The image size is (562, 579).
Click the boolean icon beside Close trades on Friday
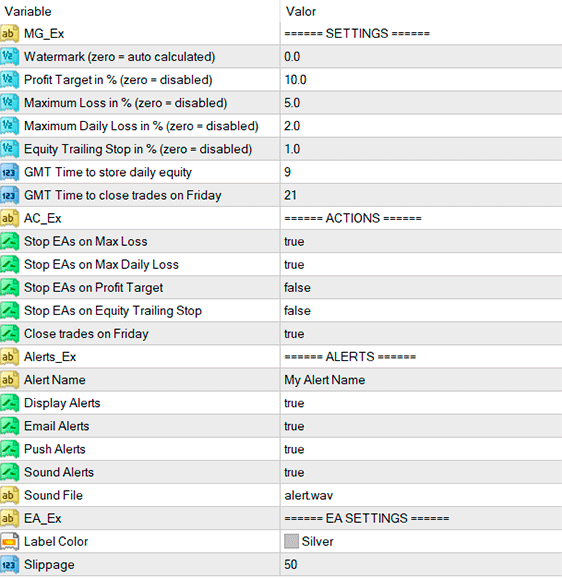(9, 334)
